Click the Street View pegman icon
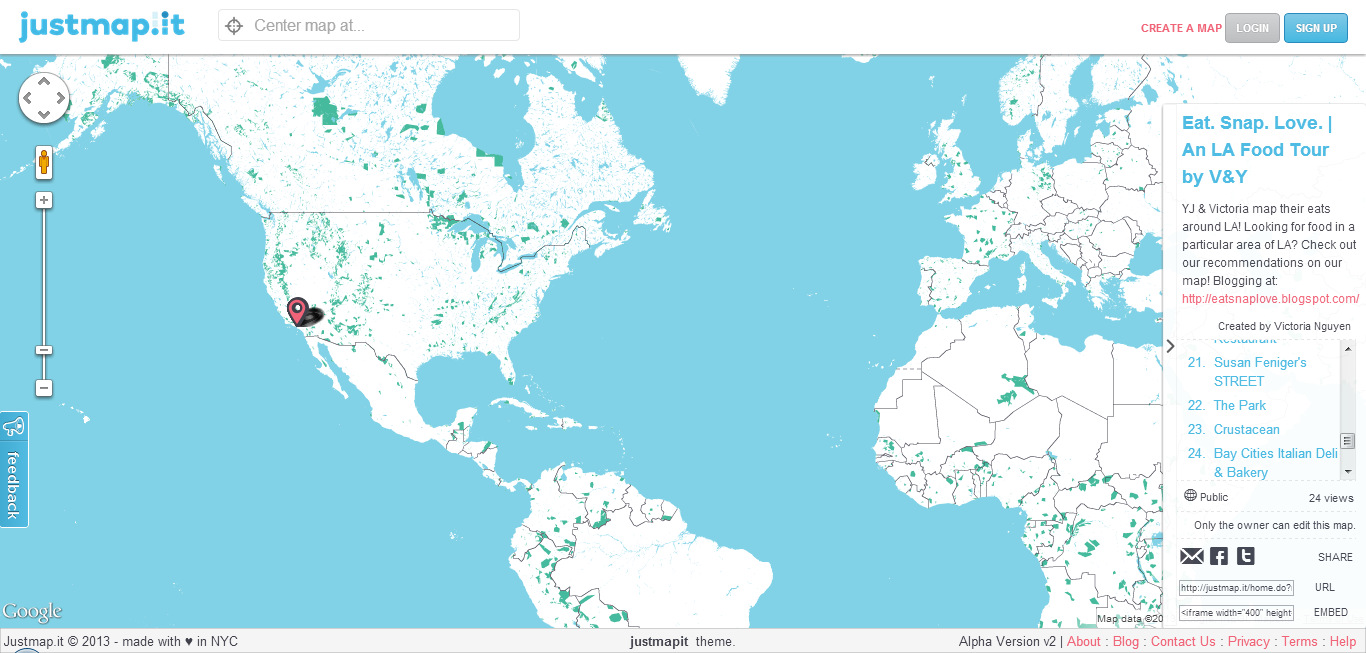 pyautogui.click(x=44, y=162)
